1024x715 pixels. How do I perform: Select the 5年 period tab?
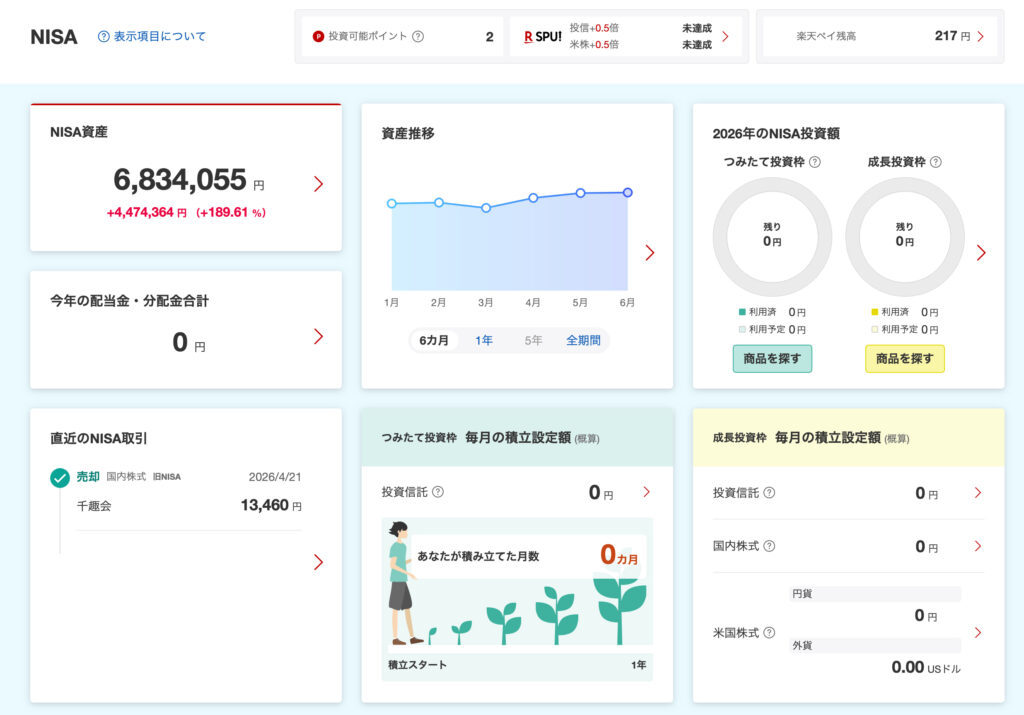pos(533,340)
